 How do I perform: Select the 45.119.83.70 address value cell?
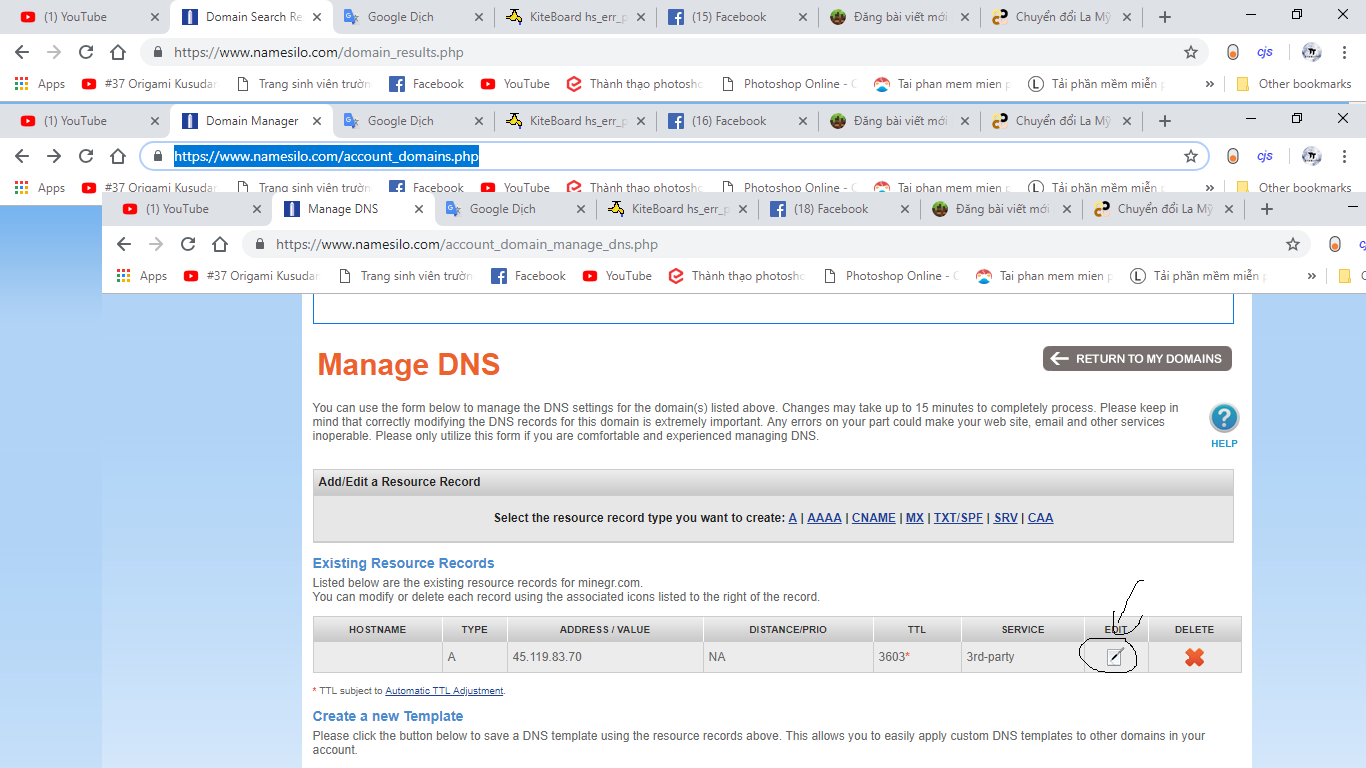pyautogui.click(x=605, y=657)
